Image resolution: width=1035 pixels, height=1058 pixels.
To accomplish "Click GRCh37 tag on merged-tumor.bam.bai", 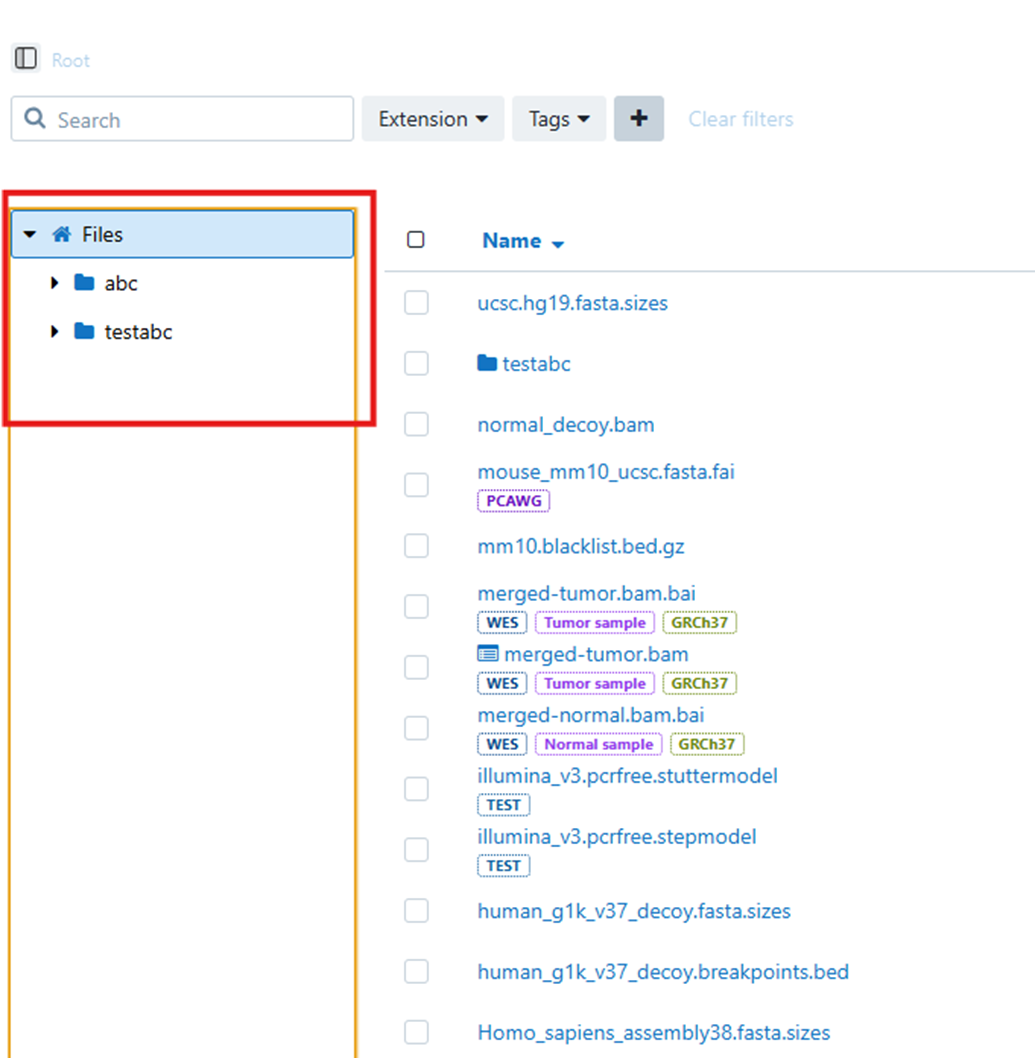I will (x=699, y=622).
